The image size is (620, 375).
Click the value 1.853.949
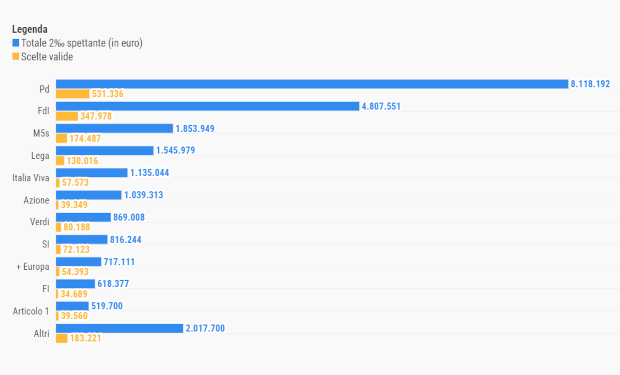pyautogui.click(x=195, y=129)
